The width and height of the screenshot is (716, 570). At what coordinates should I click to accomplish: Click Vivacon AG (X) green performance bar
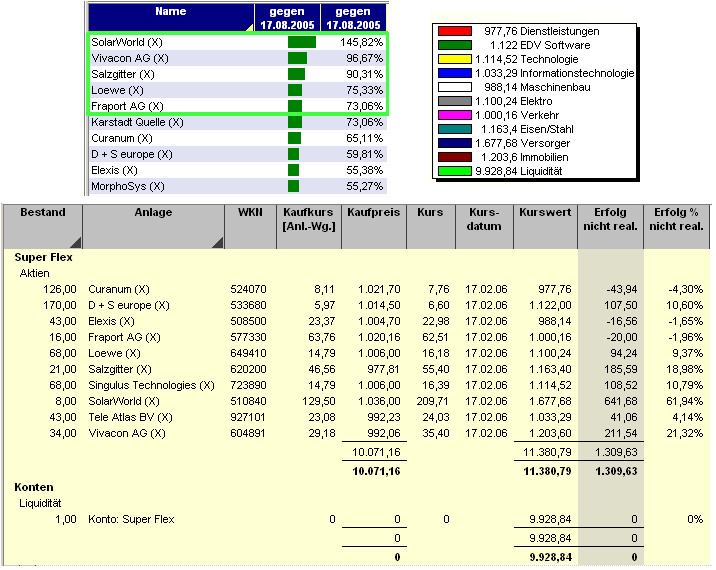(297, 58)
